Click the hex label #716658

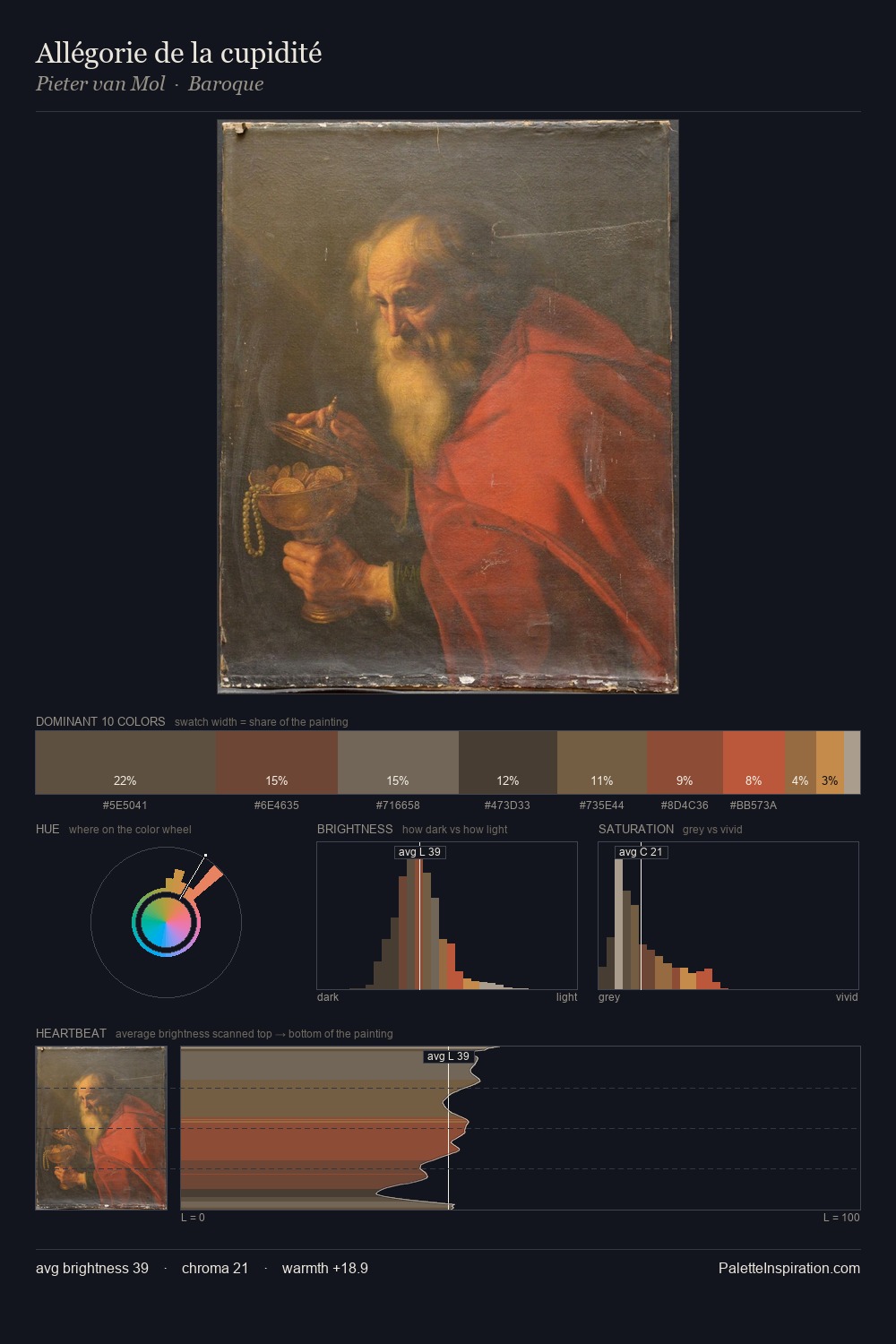[x=398, y=805]
